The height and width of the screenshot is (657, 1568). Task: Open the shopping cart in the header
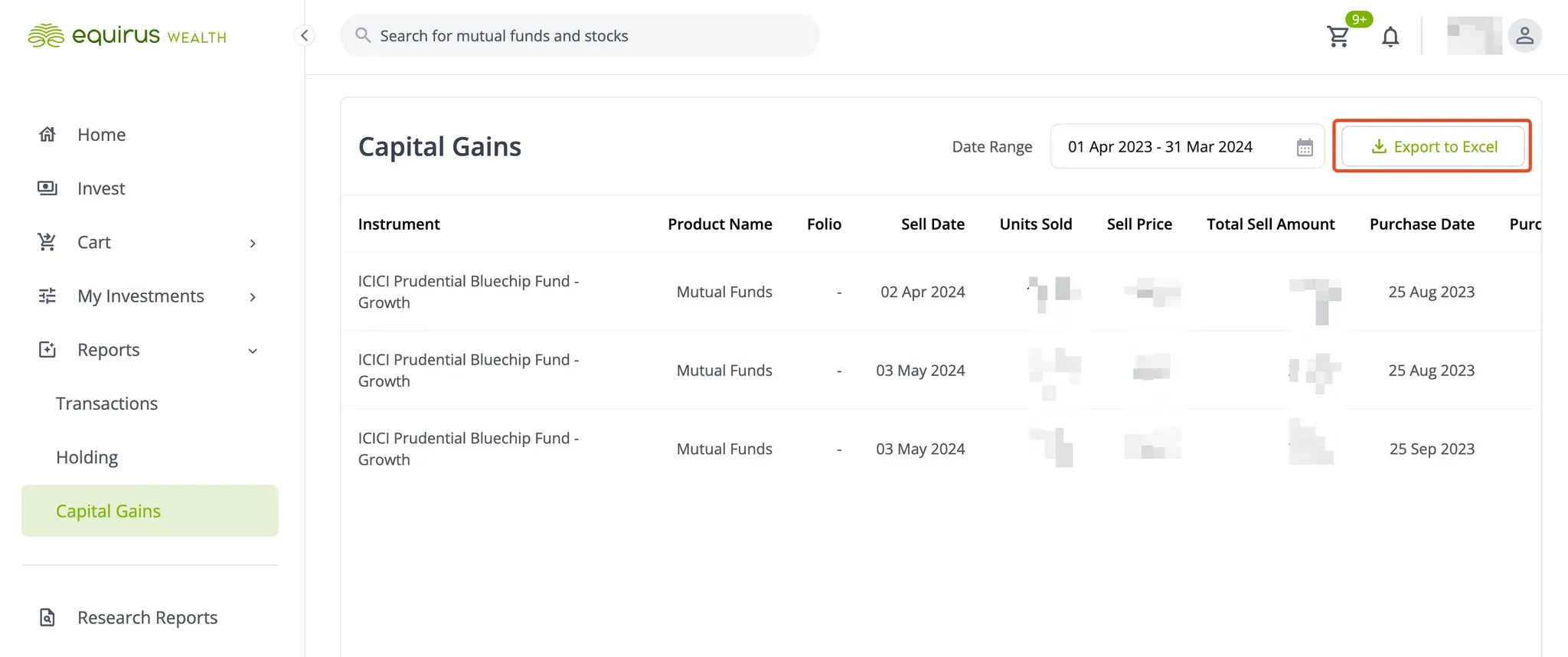[1338, 36]
